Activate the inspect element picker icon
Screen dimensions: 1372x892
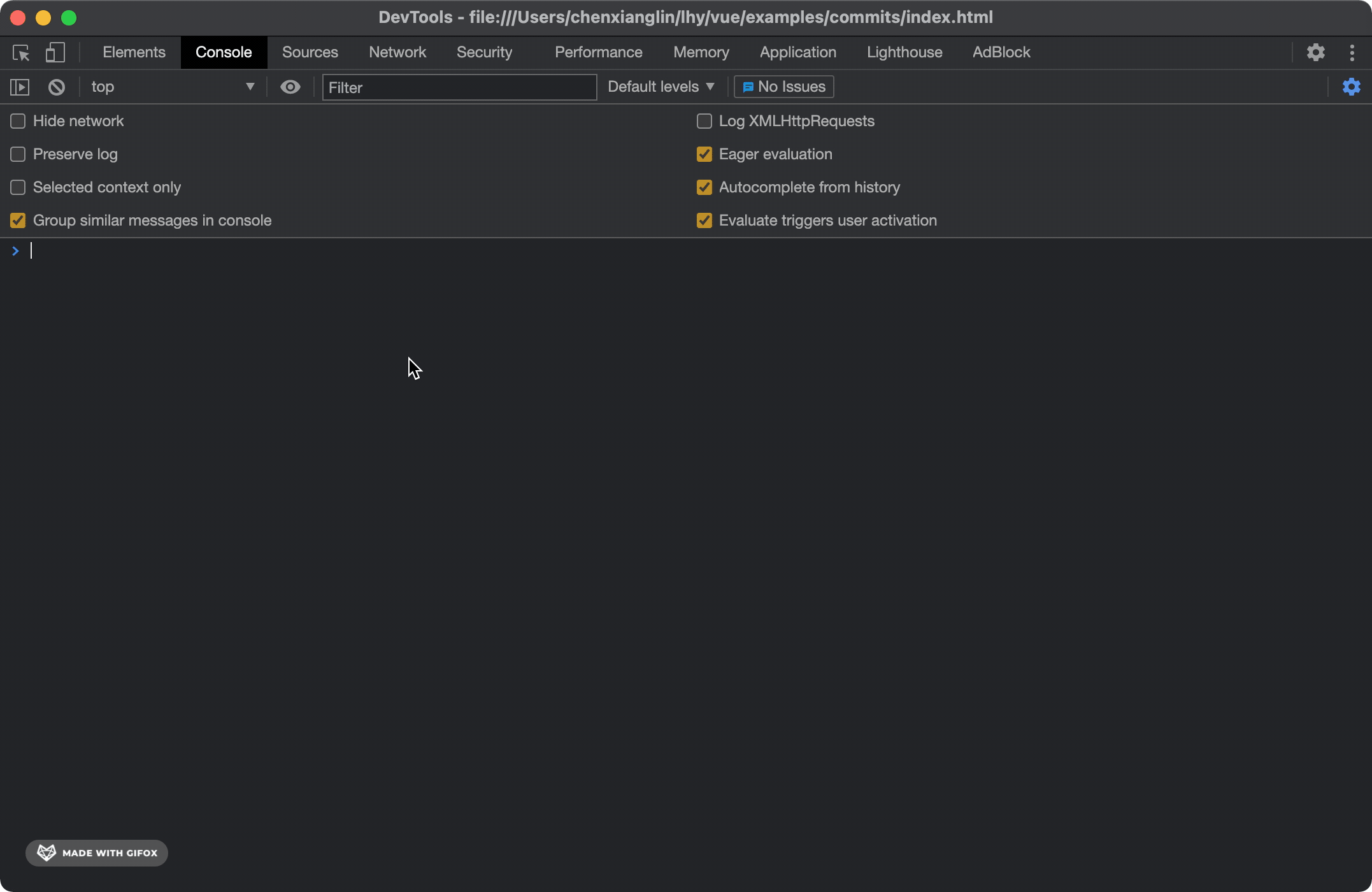tap(21, 52)
